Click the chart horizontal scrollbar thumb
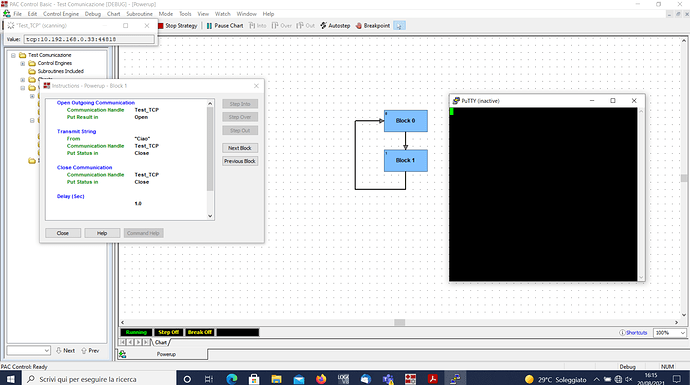 400,323
